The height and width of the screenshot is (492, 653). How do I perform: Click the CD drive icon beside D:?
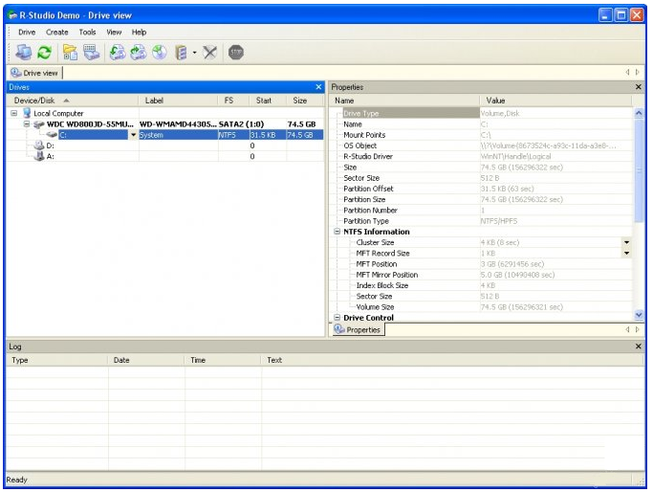pos(39,145)
